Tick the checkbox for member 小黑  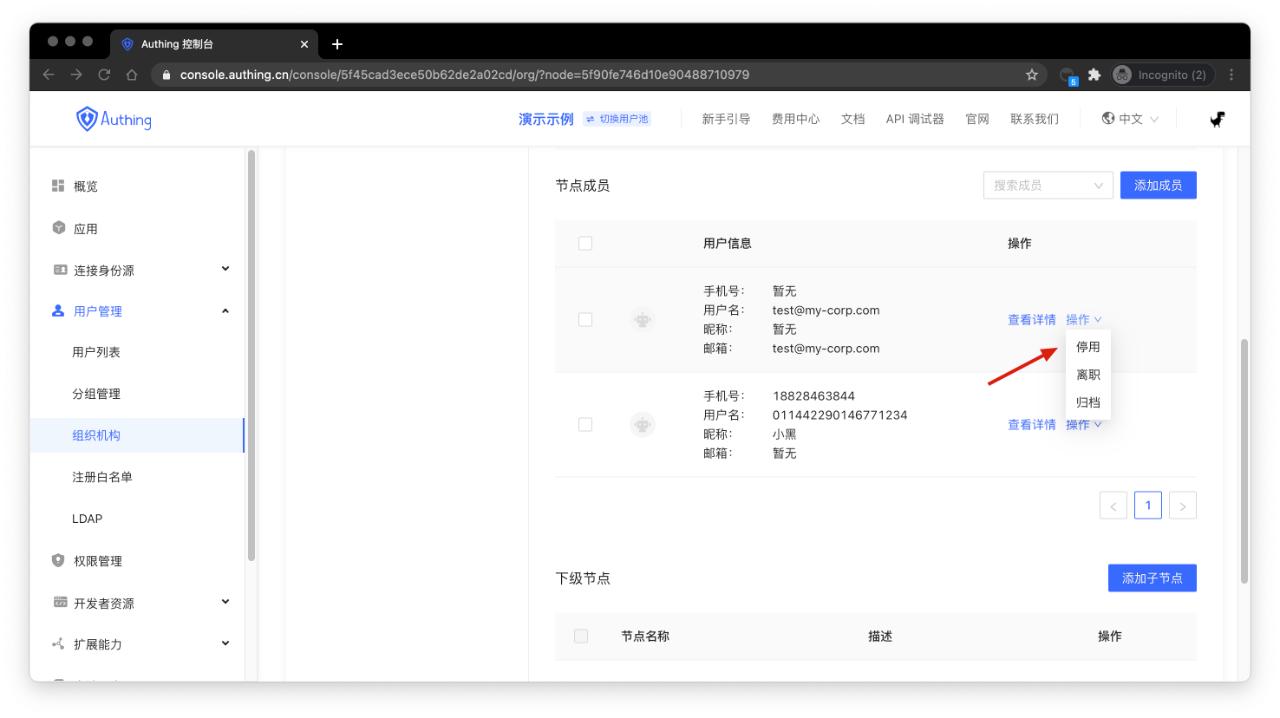(x=585, y=424)
